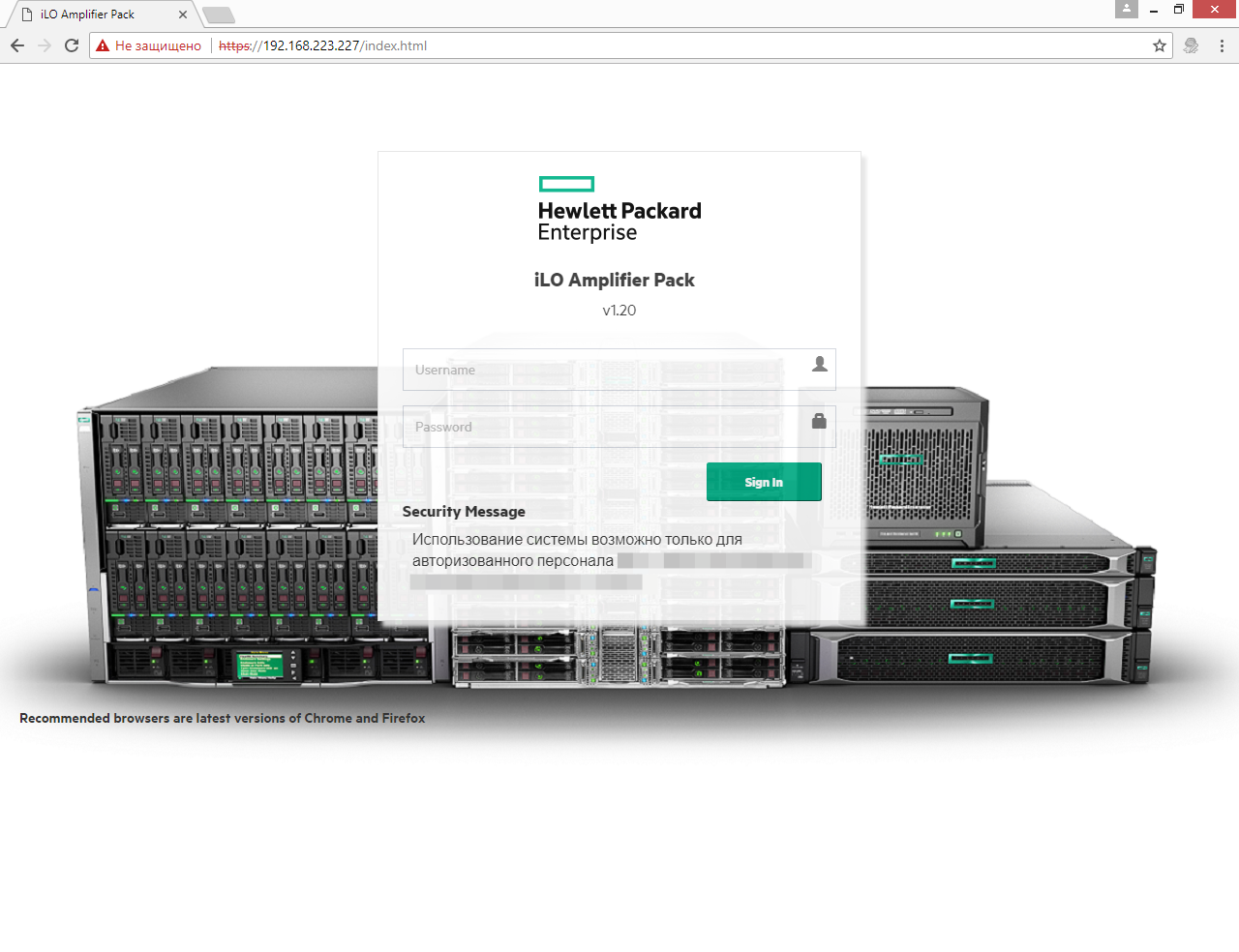The width and height of the screenshot is (1239, 952).
Task: Reload the iLO Amplifier login page
Action: coord(72,45)
